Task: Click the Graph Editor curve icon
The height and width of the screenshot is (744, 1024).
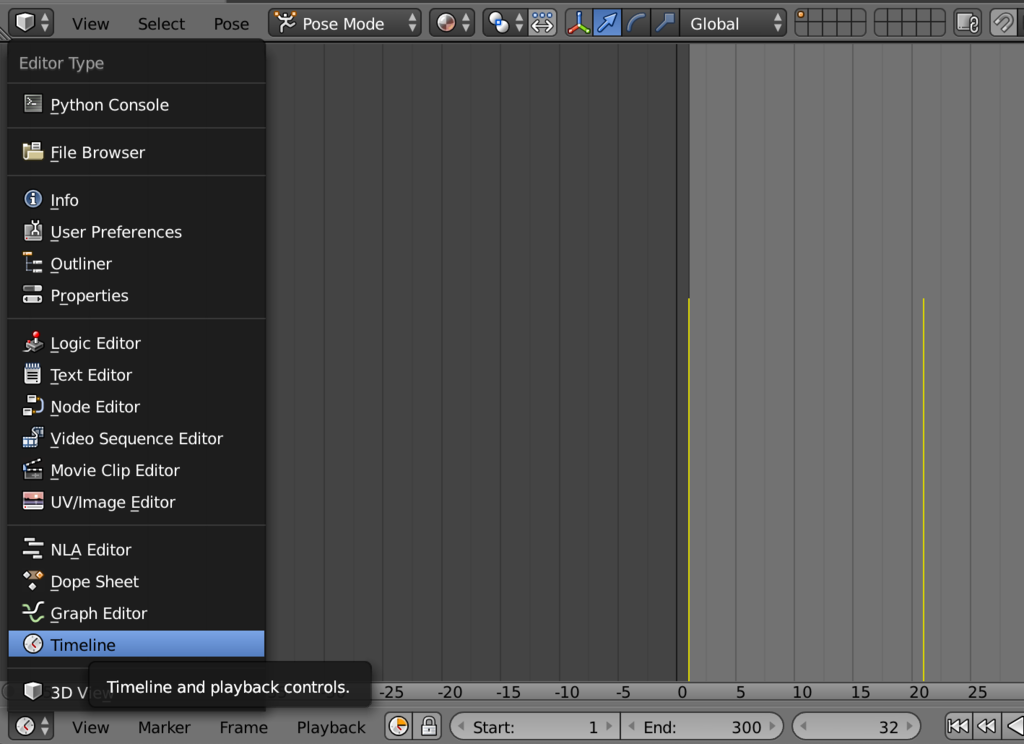Action: 33,612
